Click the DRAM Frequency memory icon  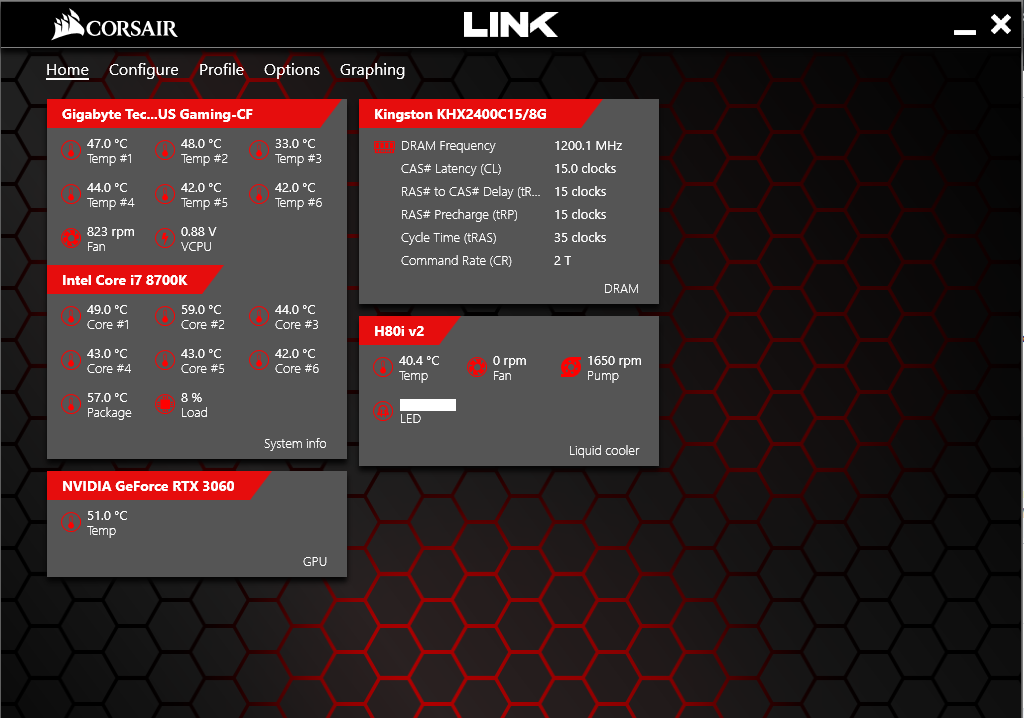coord(384,146)
